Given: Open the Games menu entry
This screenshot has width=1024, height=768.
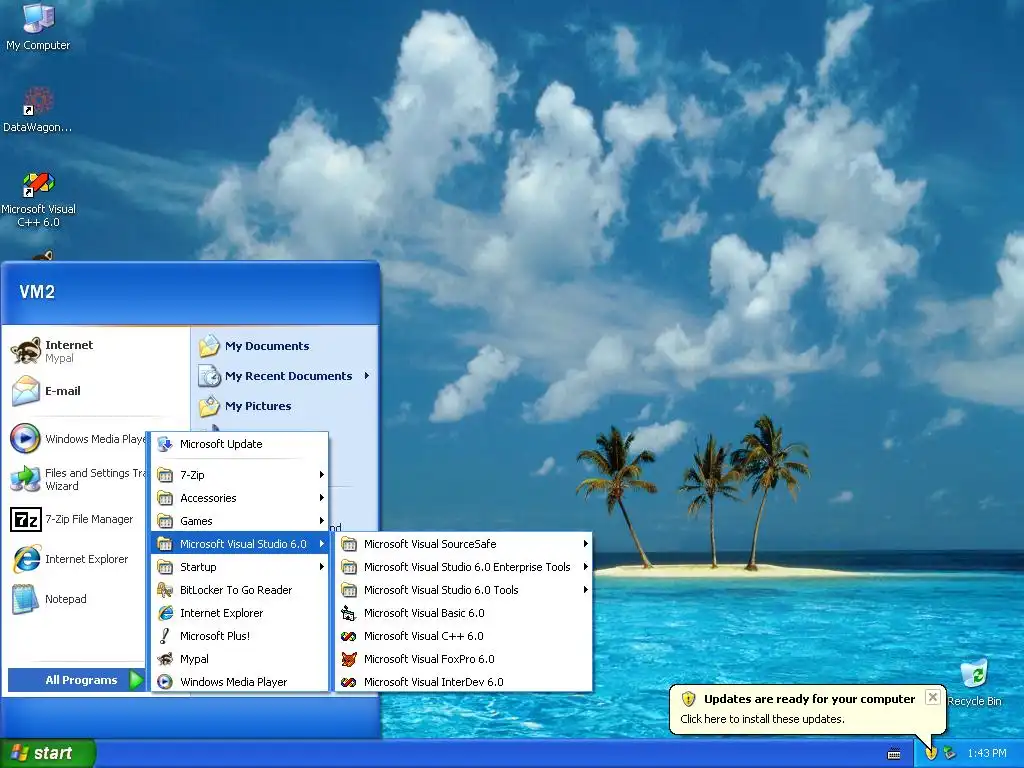Looking at the screenshot, I should [x=240, y=520].
